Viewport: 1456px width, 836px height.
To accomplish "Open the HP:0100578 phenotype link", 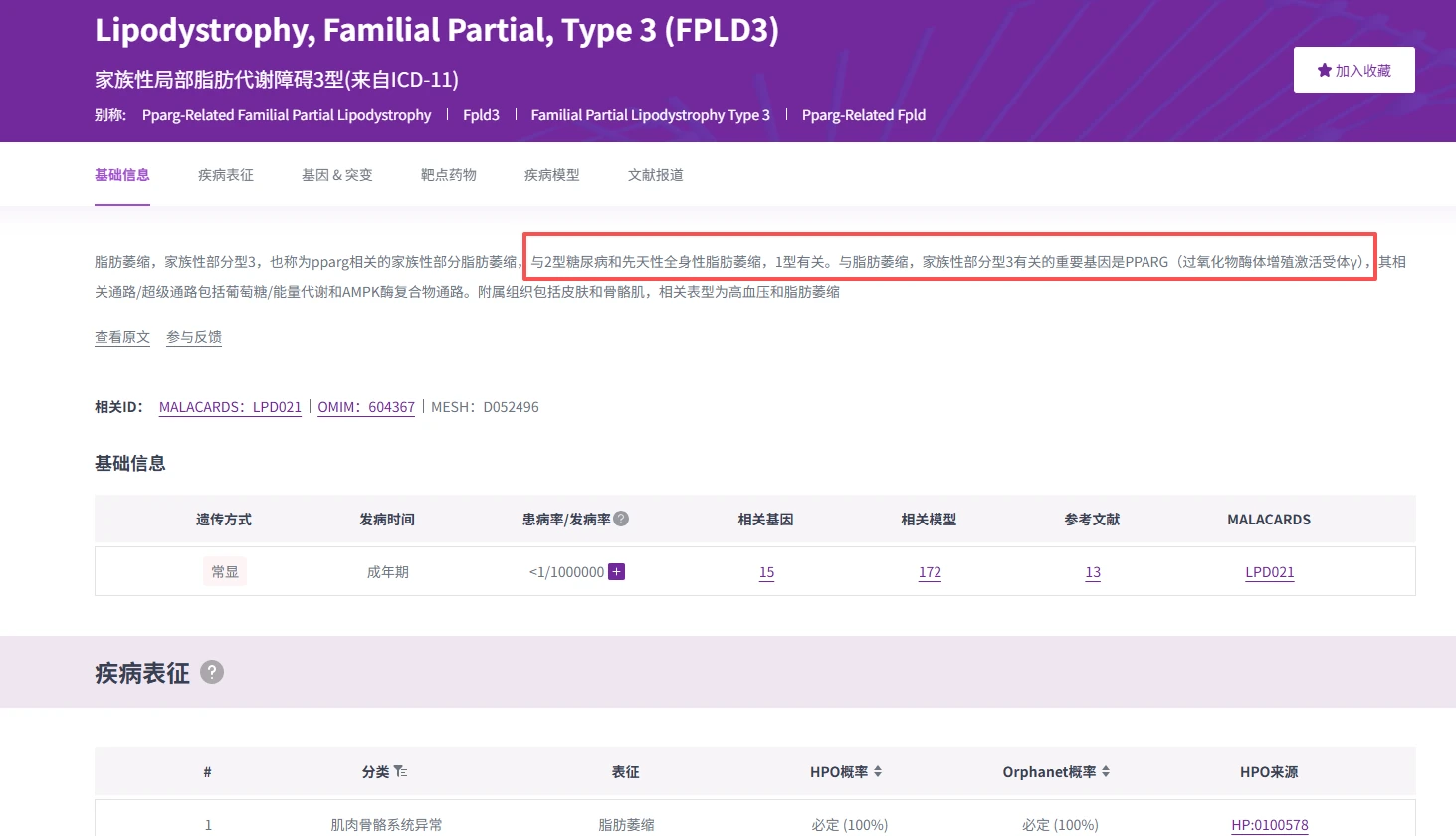I will coord(1269,824).
